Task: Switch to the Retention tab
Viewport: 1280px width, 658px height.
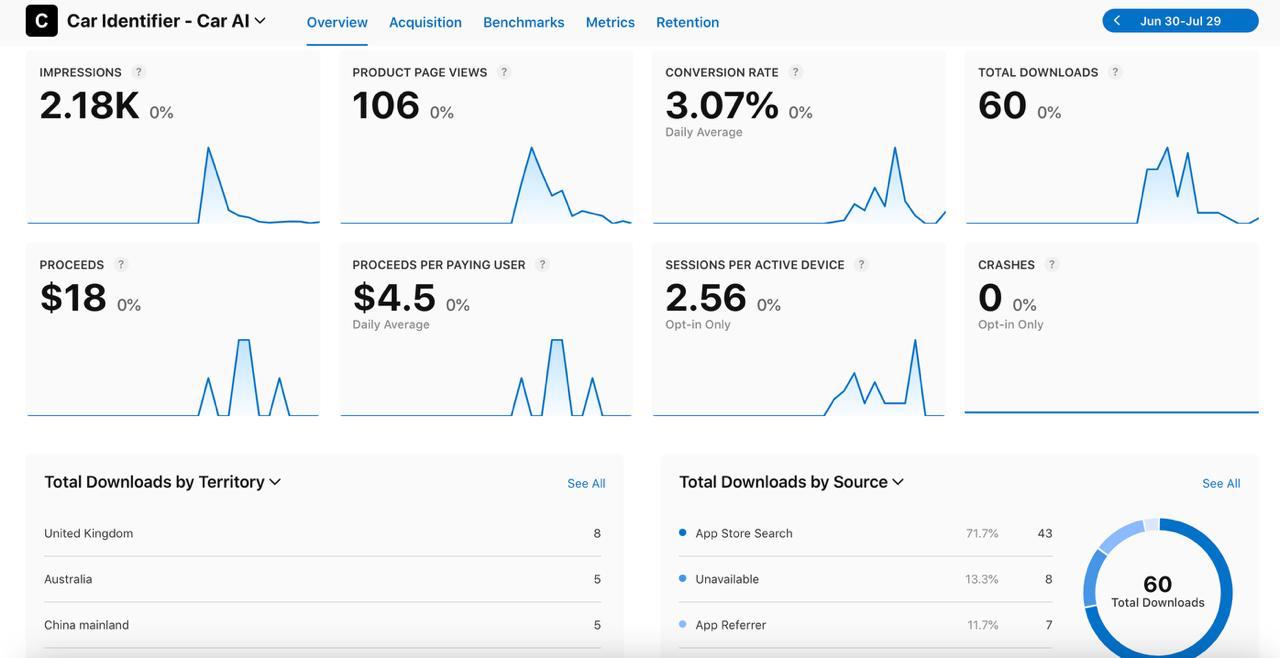Action: pyautogui.click(x=687, y=21)
